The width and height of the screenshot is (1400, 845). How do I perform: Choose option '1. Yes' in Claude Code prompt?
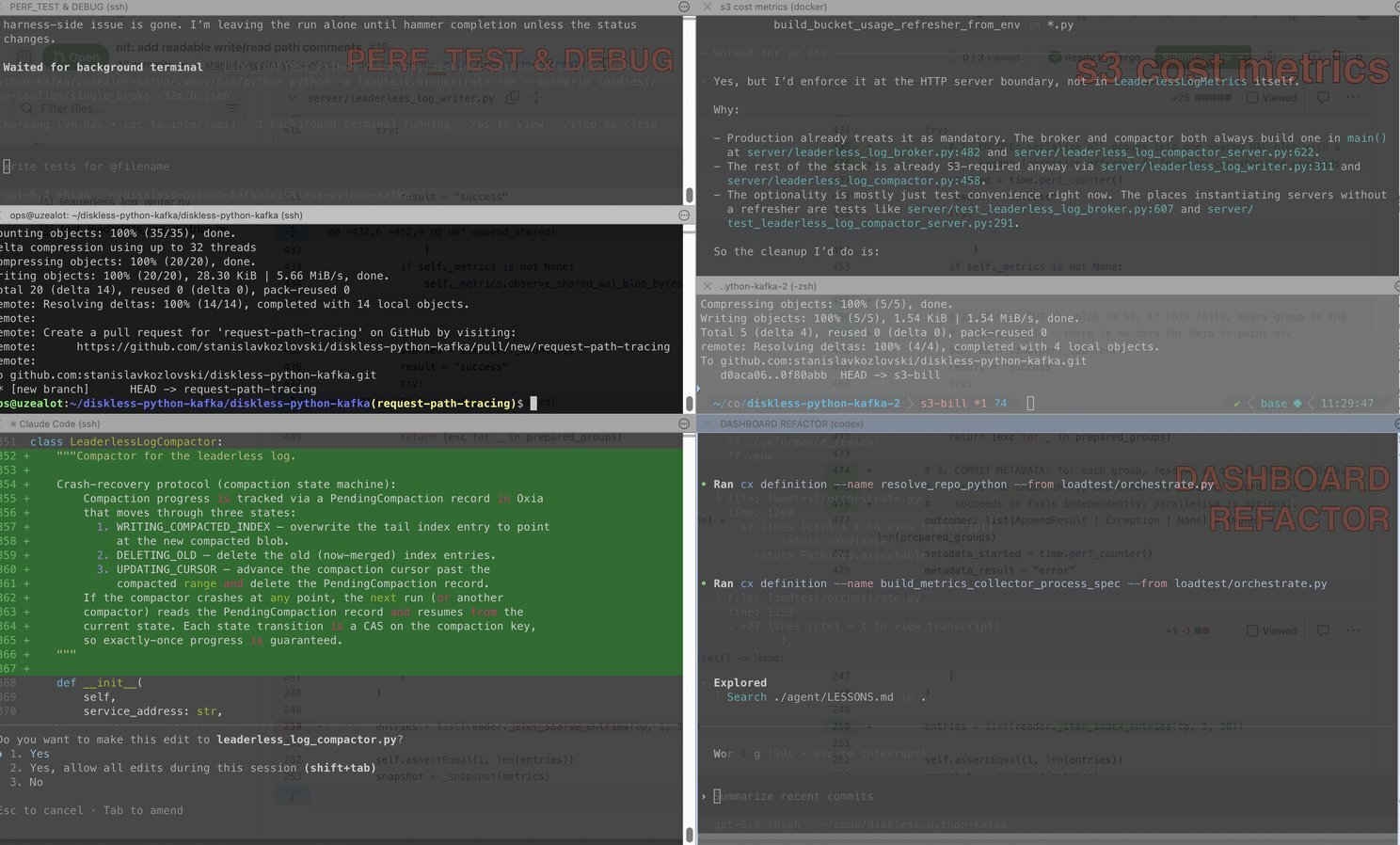tap(29, 754)
